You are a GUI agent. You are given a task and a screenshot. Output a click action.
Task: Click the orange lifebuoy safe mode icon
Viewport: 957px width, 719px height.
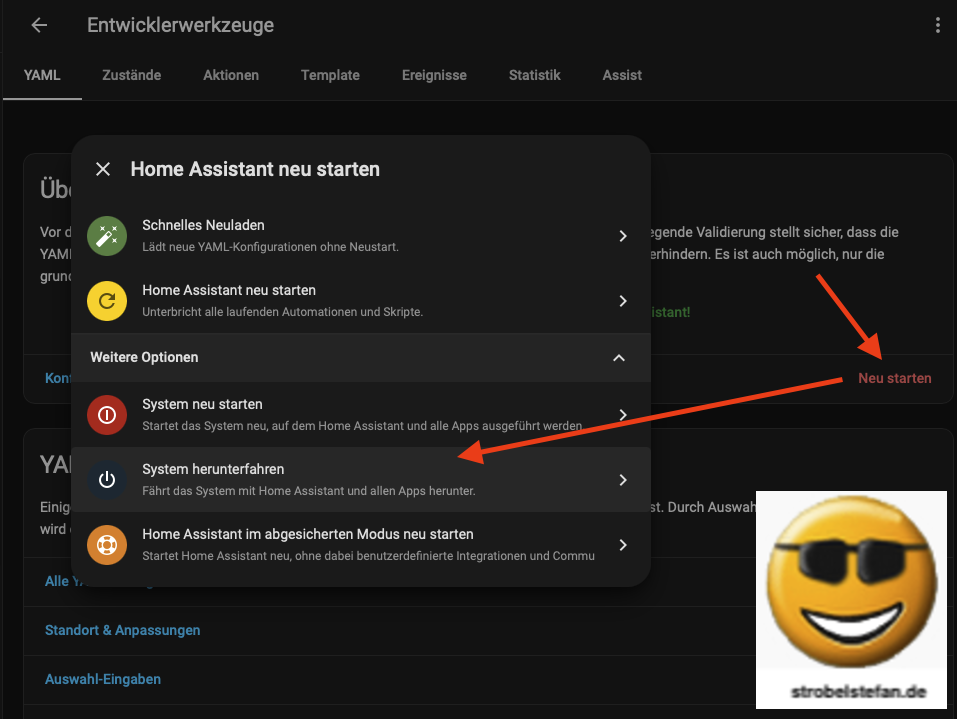click(x=107, y=545)
